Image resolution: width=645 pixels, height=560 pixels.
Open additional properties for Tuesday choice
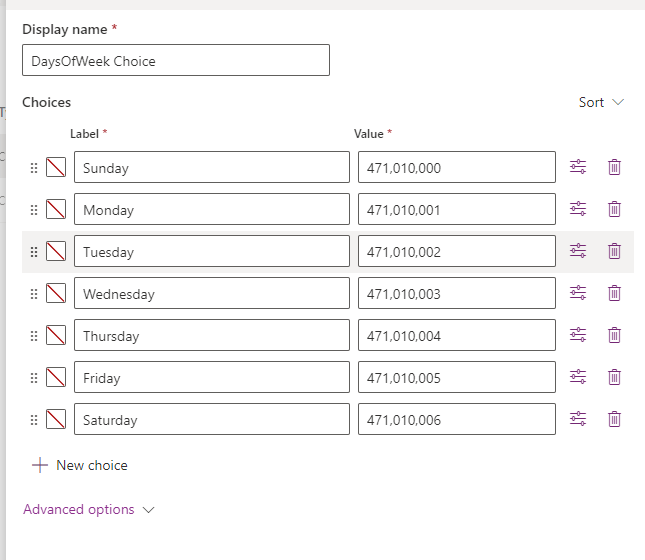[578, 251]
